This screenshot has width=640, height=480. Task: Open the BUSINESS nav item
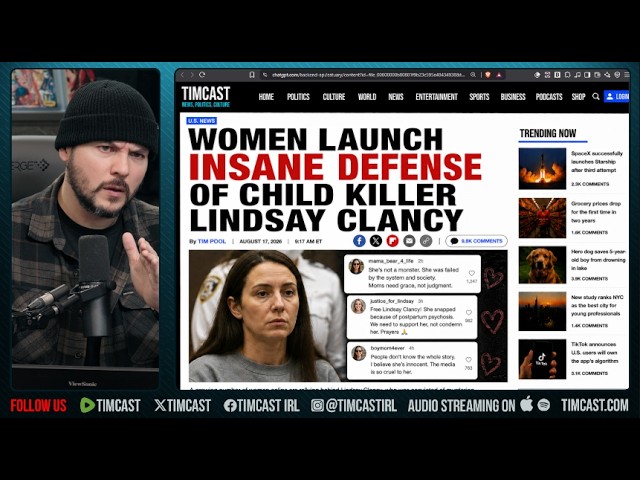(x=513, y=97)
